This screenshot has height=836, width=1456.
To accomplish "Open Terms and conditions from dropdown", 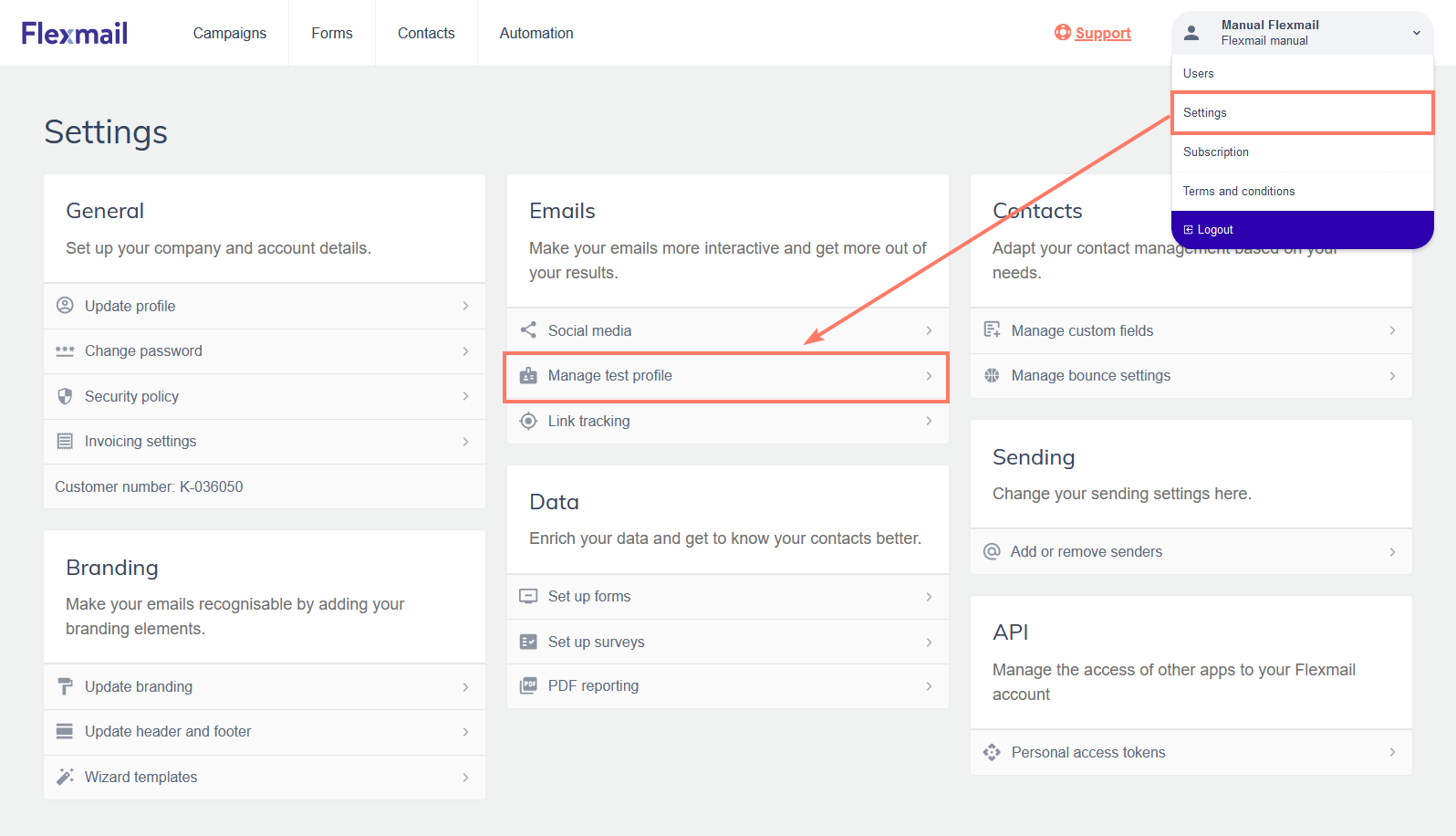I will 1303,191.
